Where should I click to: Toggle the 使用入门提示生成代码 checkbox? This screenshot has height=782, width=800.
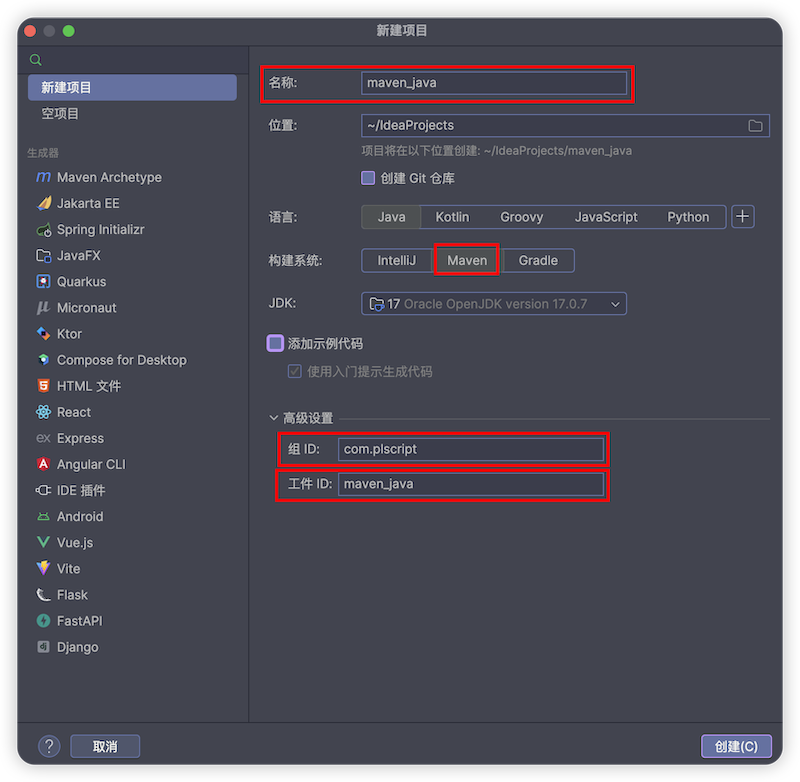tap(294, 371)
